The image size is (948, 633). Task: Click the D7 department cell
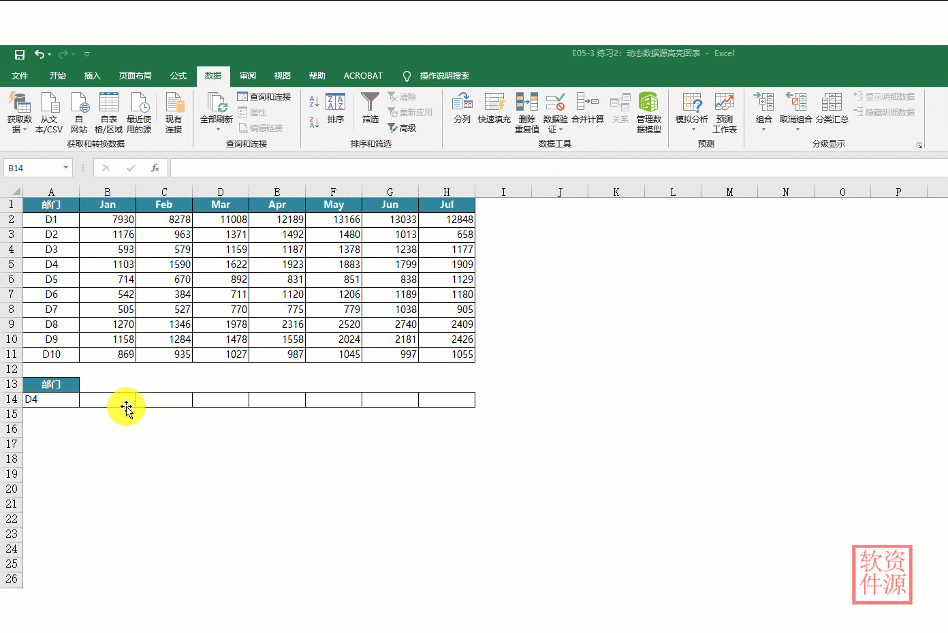pyautogui.click(x=51, y=309)
